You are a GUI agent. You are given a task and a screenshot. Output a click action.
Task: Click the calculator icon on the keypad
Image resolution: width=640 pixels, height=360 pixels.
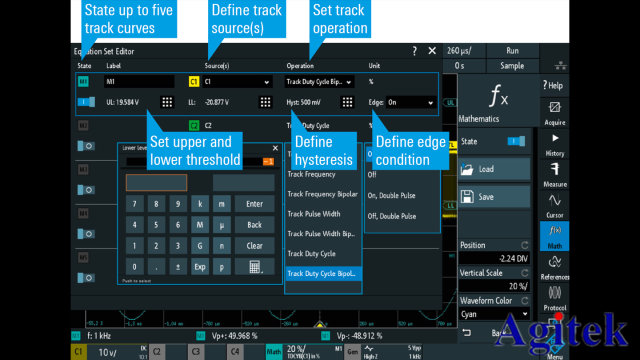(255, 267)
